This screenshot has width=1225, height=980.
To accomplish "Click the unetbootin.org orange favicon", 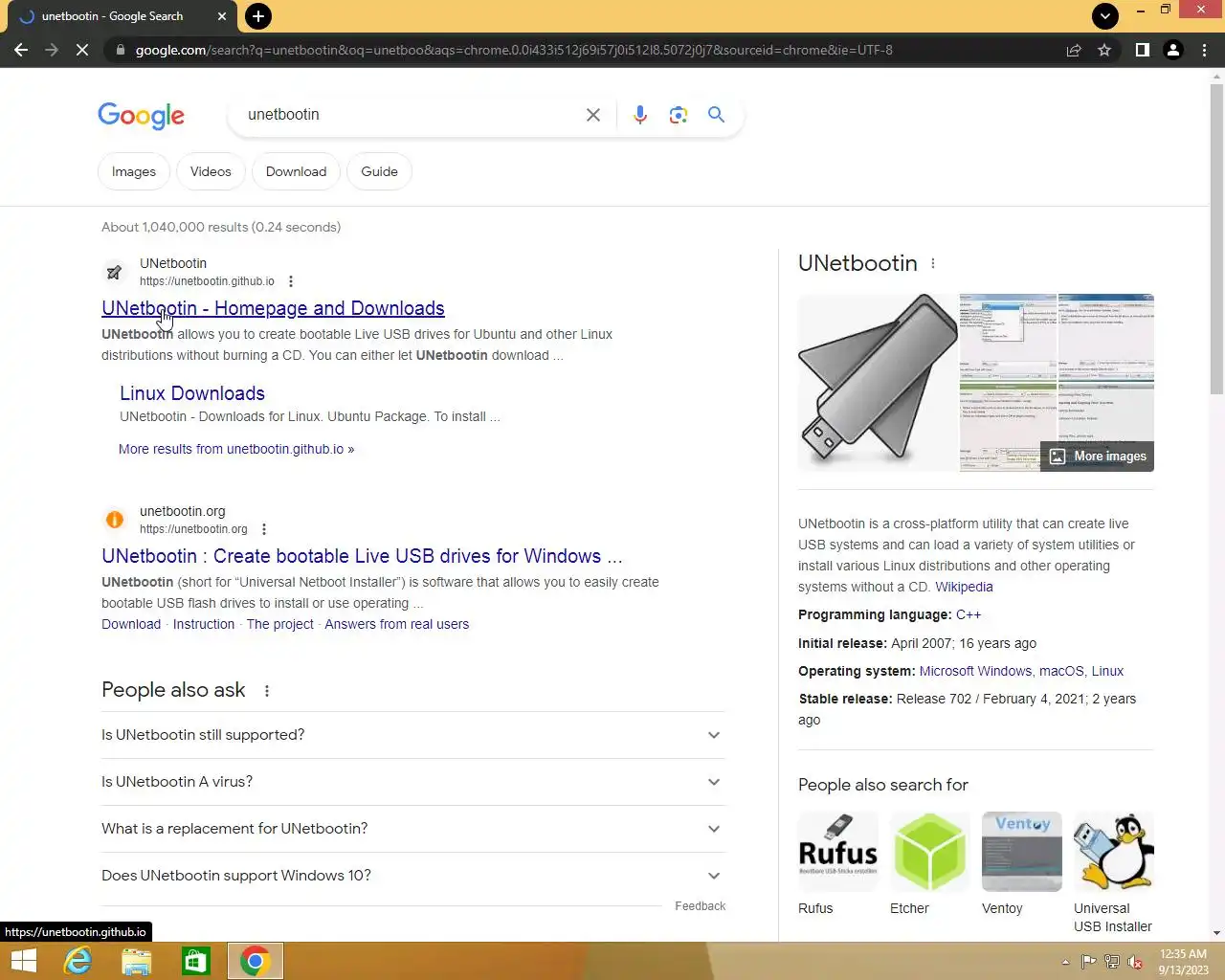I will (114, 520).
